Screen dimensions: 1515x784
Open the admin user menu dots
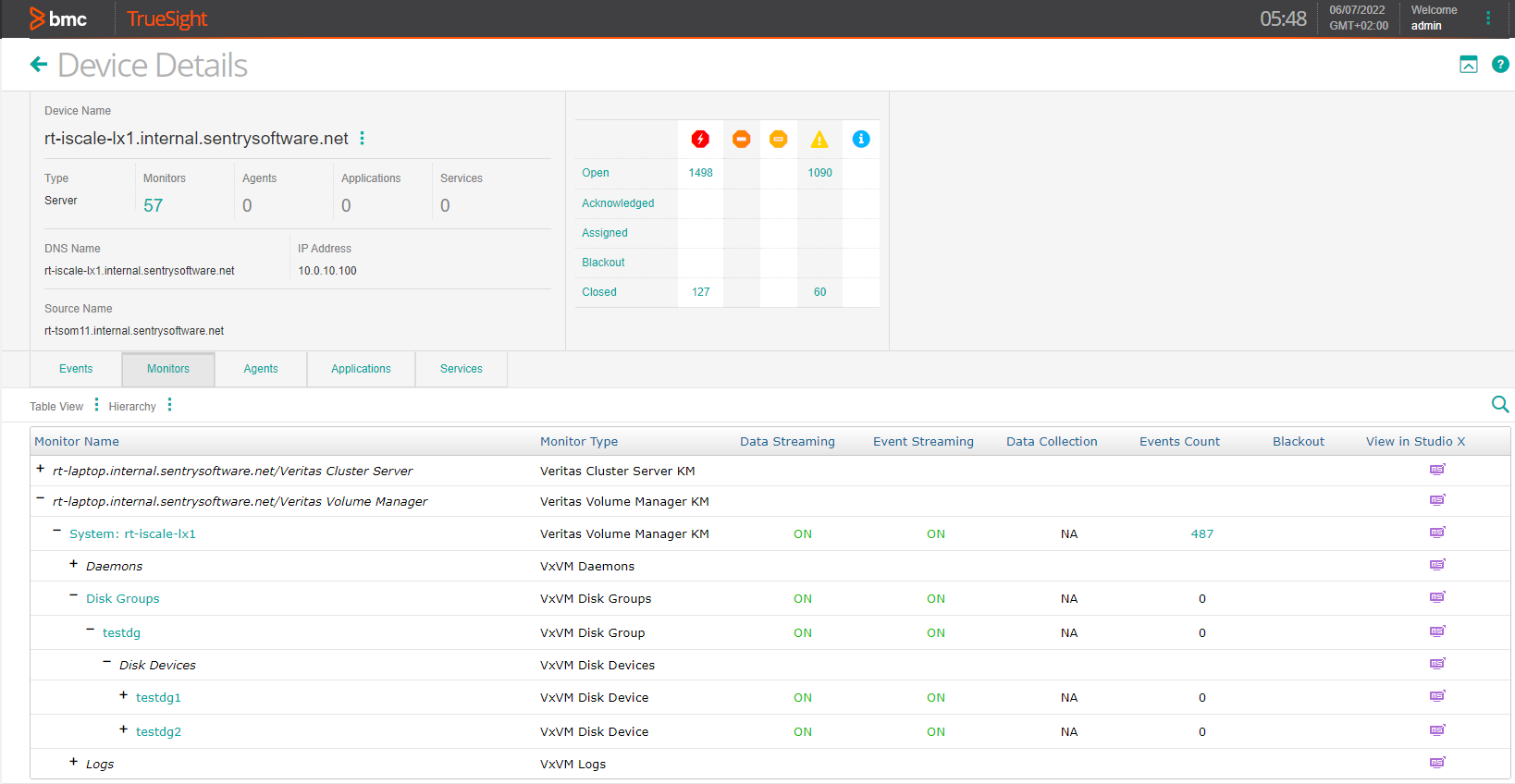[x=1488, y=18]
